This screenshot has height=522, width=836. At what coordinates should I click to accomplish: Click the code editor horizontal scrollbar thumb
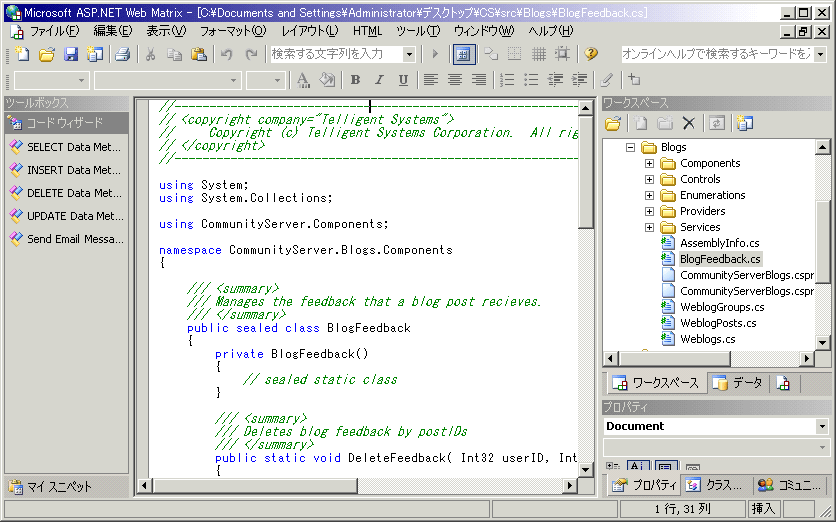[255, 486]
